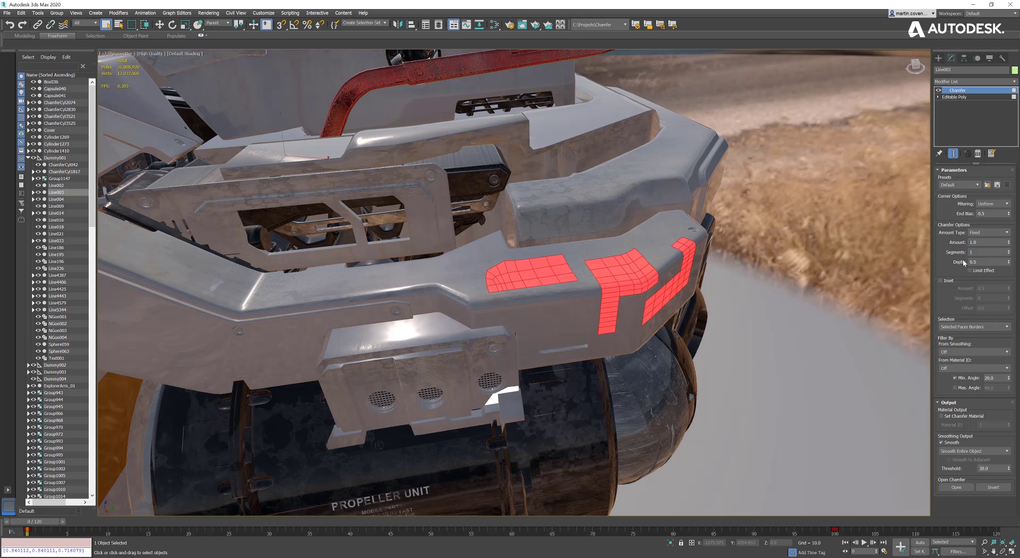Open the Motion tab in command panel
The image size is (1020, 558).
[977, 58]
